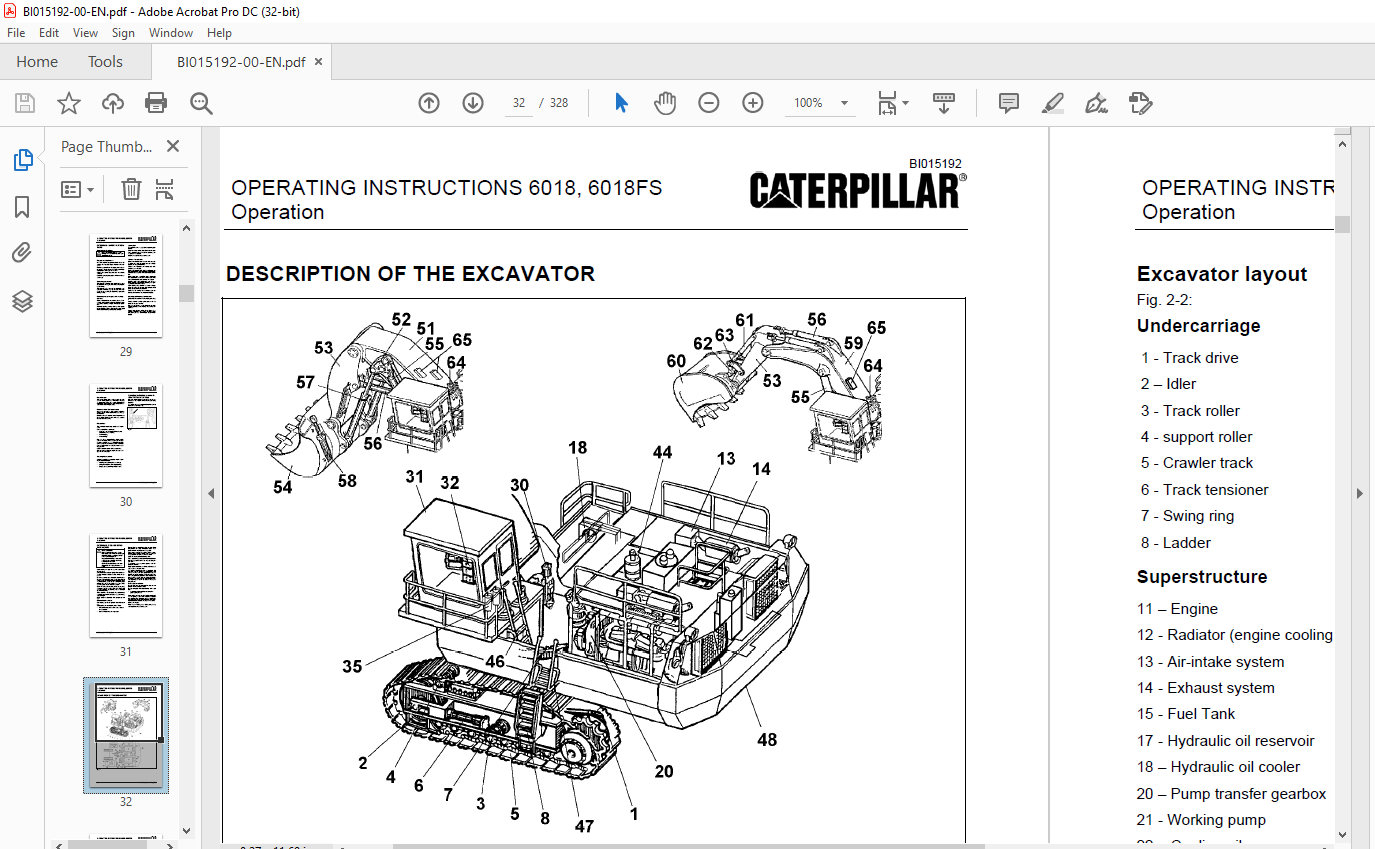1375x849 pixels.
Task: Open Bookmarks pane in sidebar
Action: point(22,207)
